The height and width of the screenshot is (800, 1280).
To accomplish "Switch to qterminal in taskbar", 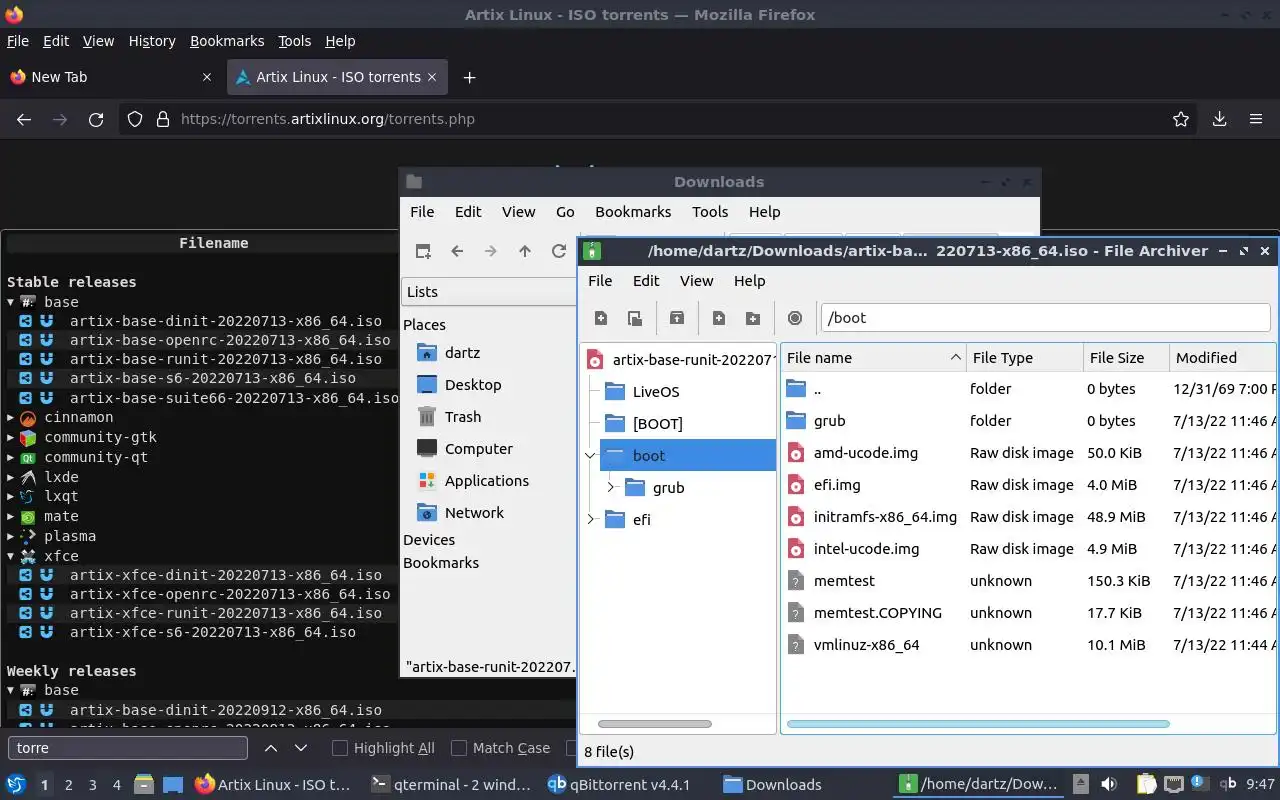I will pos(450,785).
